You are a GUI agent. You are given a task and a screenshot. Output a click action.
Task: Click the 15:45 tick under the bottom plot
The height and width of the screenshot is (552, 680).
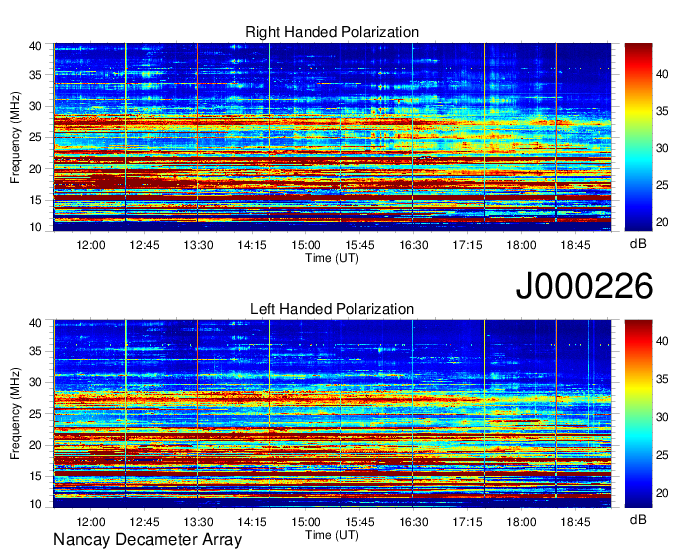pos(360,522)
